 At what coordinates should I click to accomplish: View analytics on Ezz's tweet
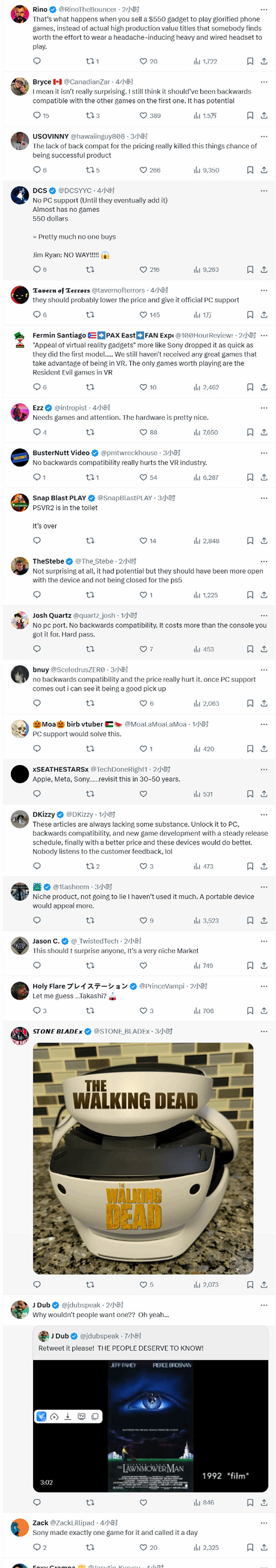(204, 432)
